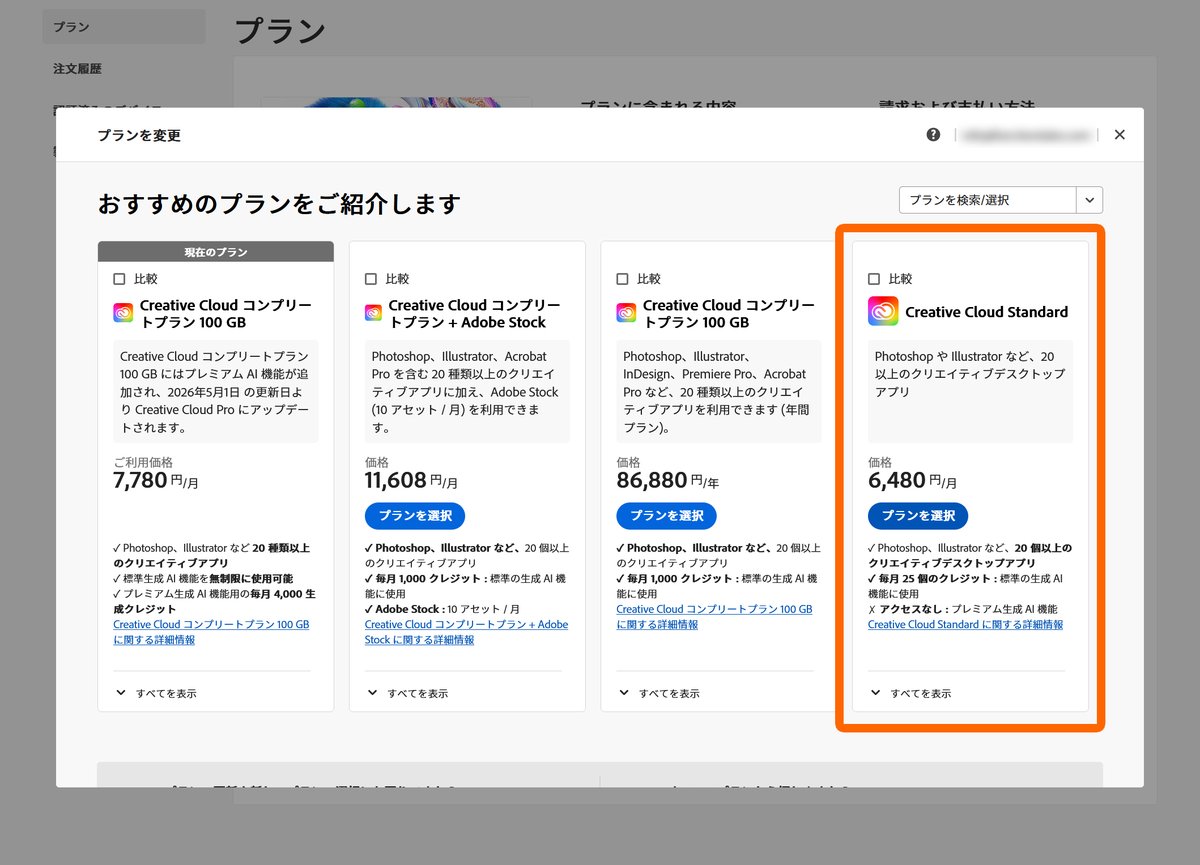Open the help question mark icon
The width and height of the screenshot is (1200, 865).
pos(933,134)
